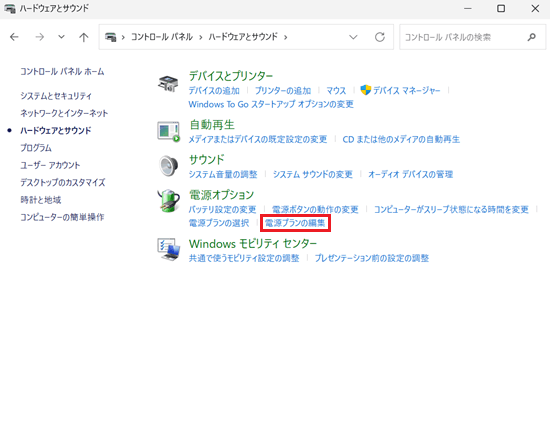Expand the address bar history dropdown

point(353,37)
